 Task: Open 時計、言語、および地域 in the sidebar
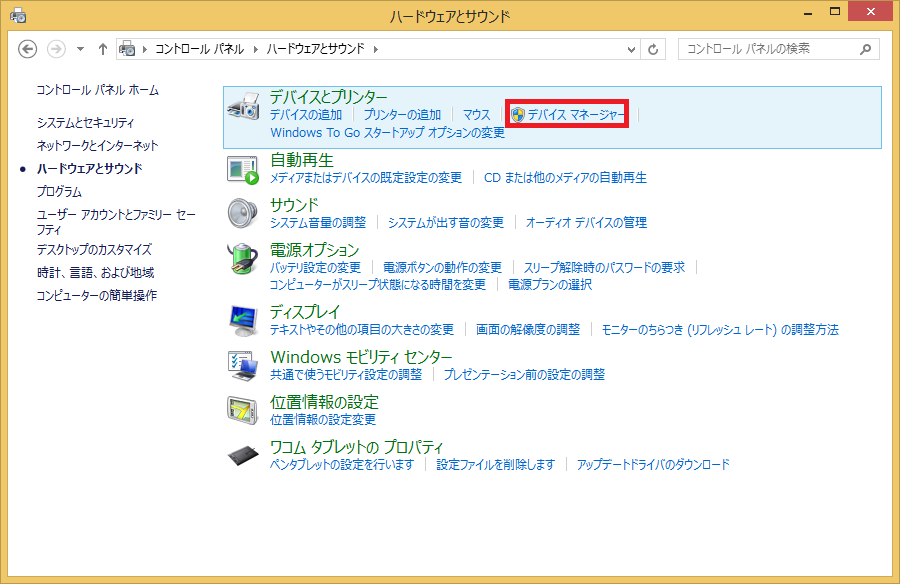click(x=96, y=273)
